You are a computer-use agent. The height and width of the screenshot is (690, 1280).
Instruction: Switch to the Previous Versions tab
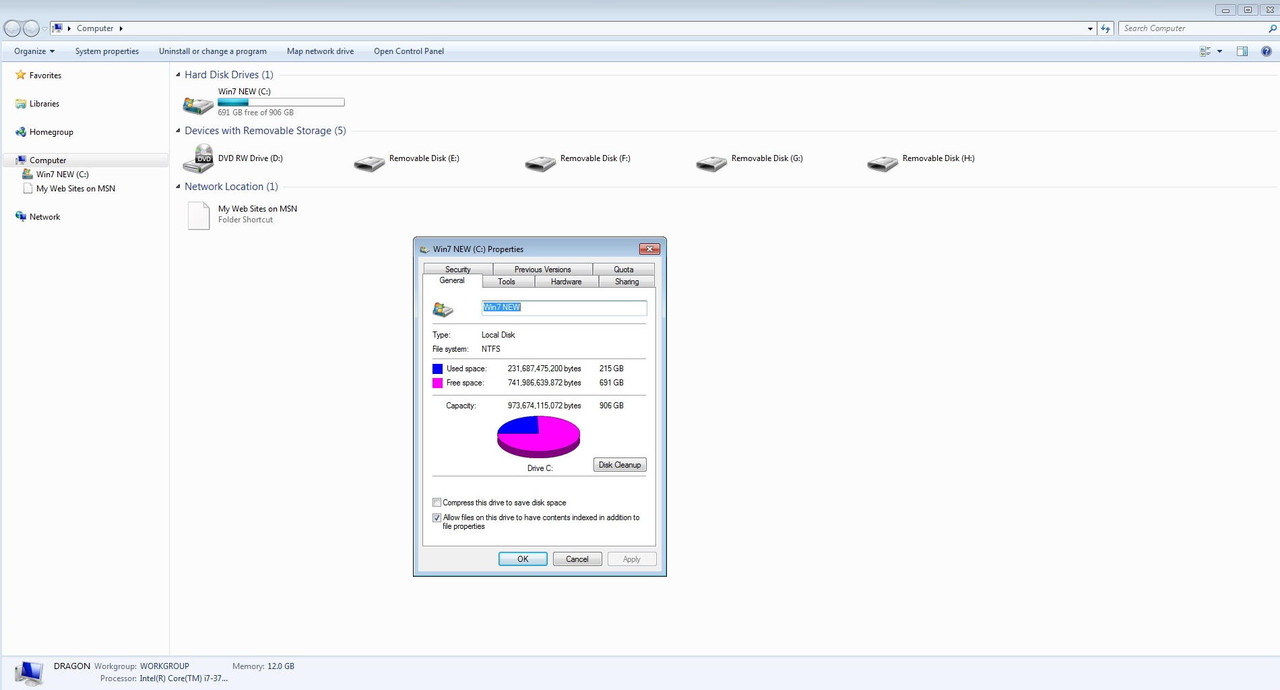[543, 269]
